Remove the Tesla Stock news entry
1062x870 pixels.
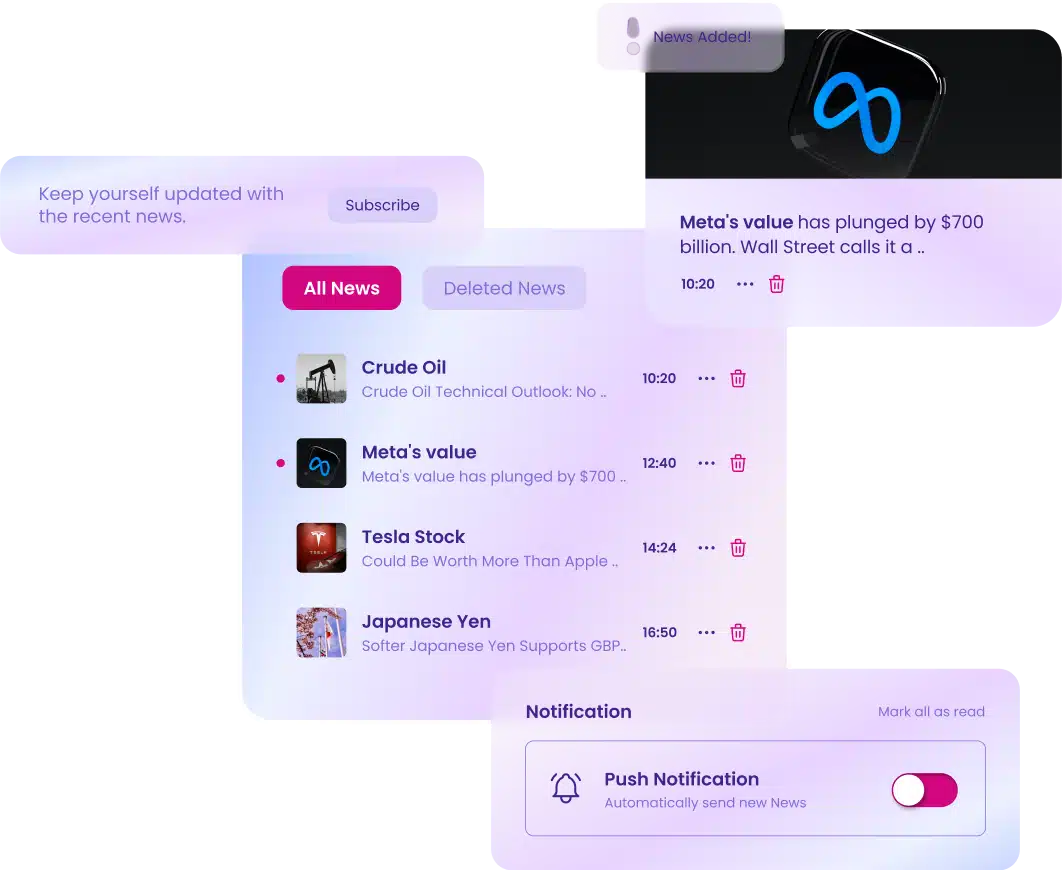tap(738, 548)
